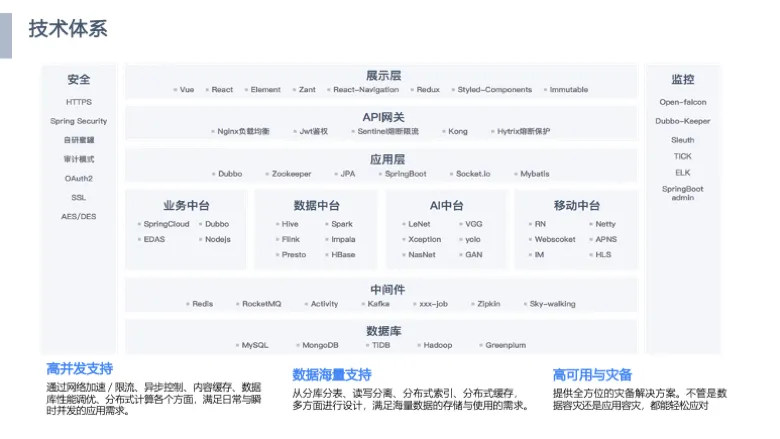Click the 'Open-falcon' entry
Viewport: 780px width, 439px height.
tap(682, 102)
